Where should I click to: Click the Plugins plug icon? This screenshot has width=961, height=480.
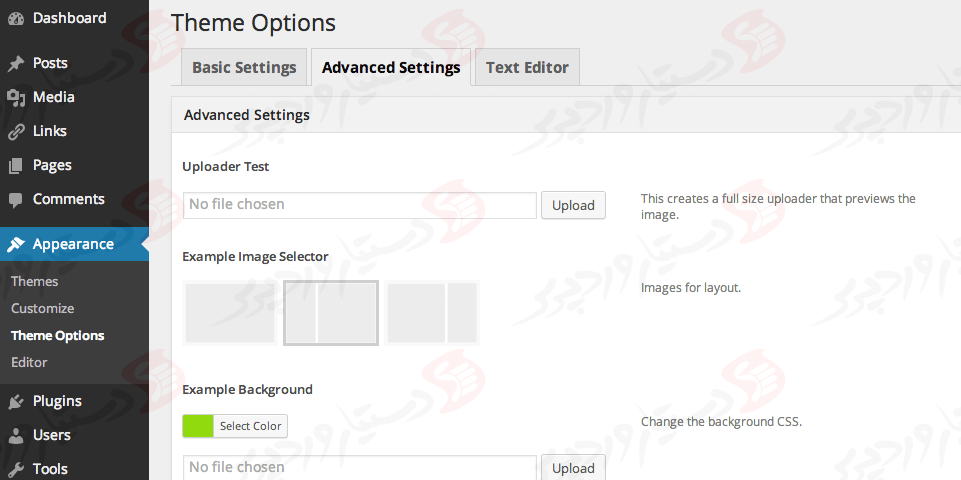(16, 401)
